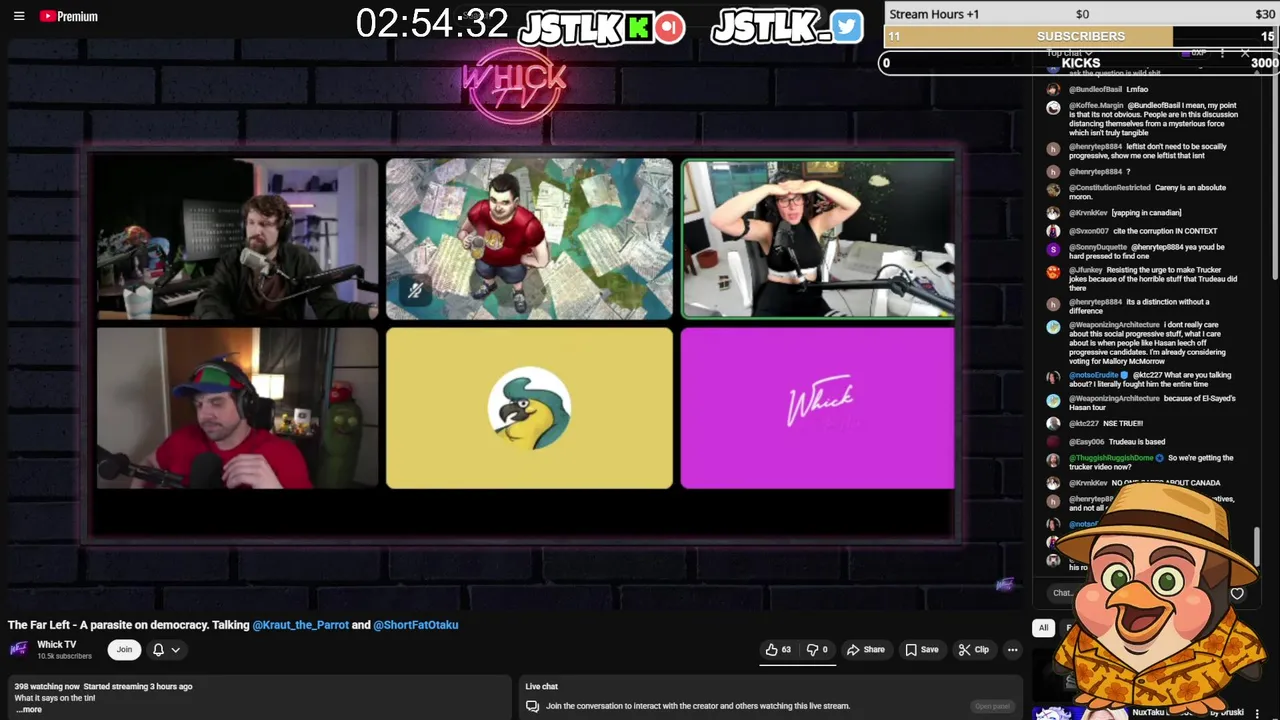
Task: Click 'NSE TRUE!!!' message by @ktc227
Action: pos(1123,423)
